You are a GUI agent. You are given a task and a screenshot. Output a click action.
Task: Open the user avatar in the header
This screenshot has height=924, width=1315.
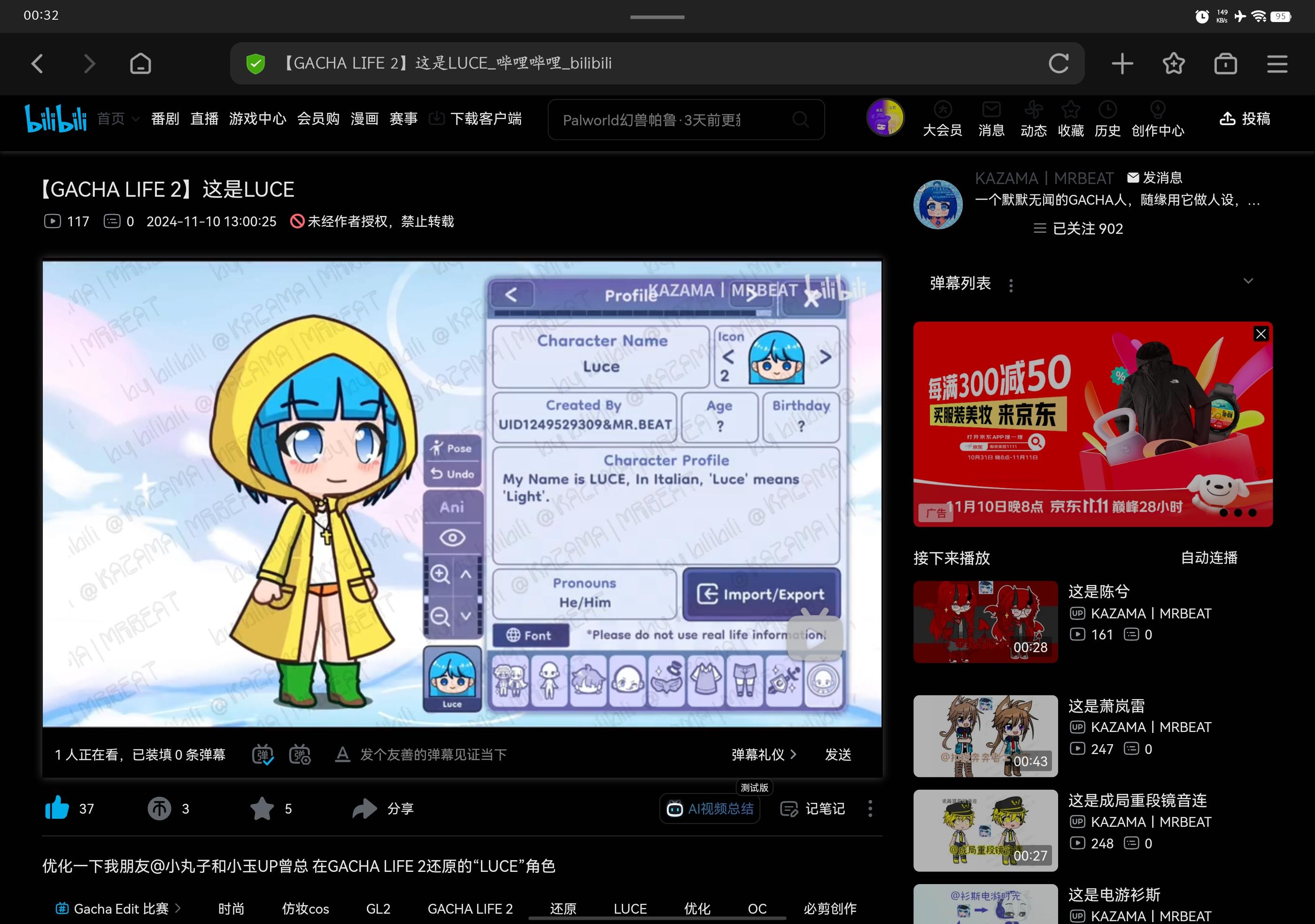885,117
